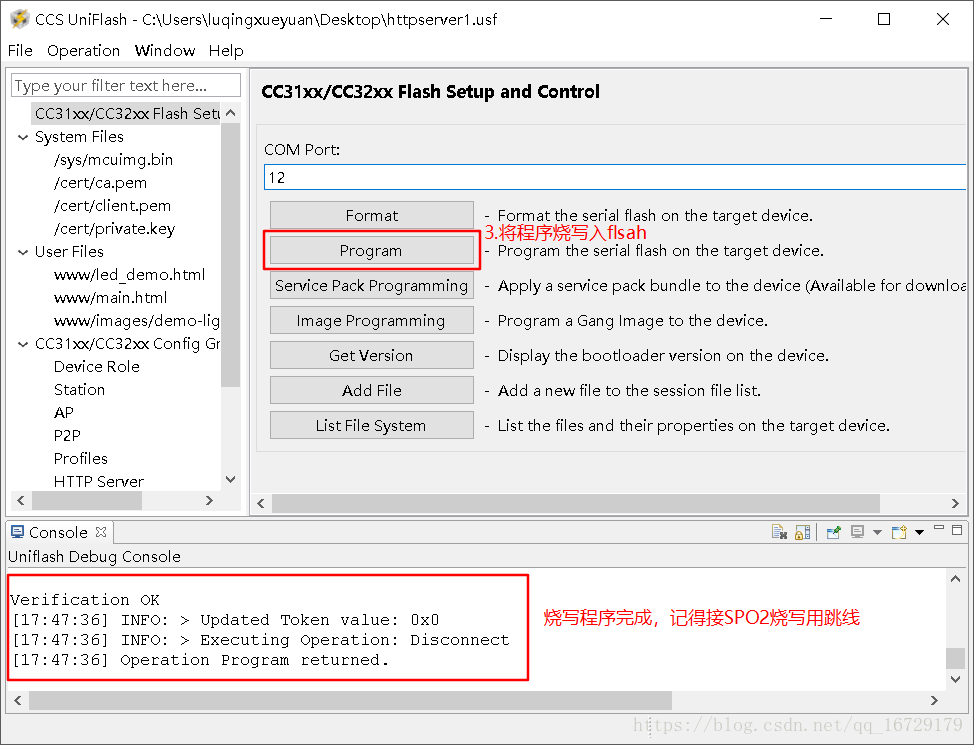Image resolution: width=974 pixels, height=745 pixels.
Task: Select /cert/ca.pem in the tree
Action: [100, 183]
